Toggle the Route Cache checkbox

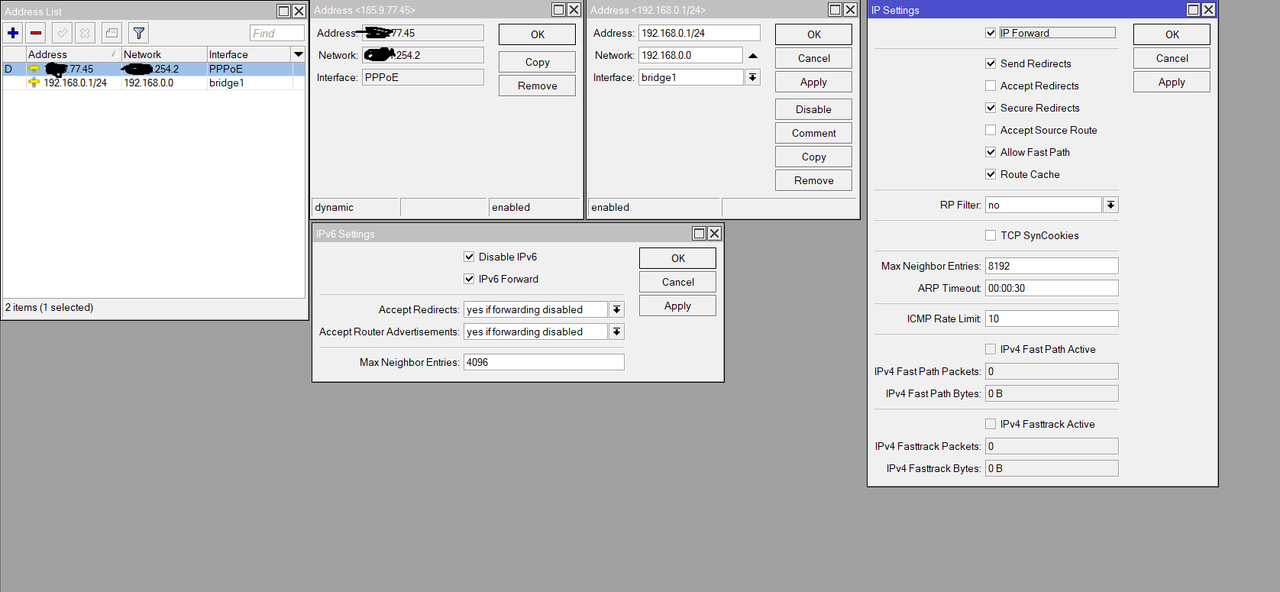coord(991,174)
